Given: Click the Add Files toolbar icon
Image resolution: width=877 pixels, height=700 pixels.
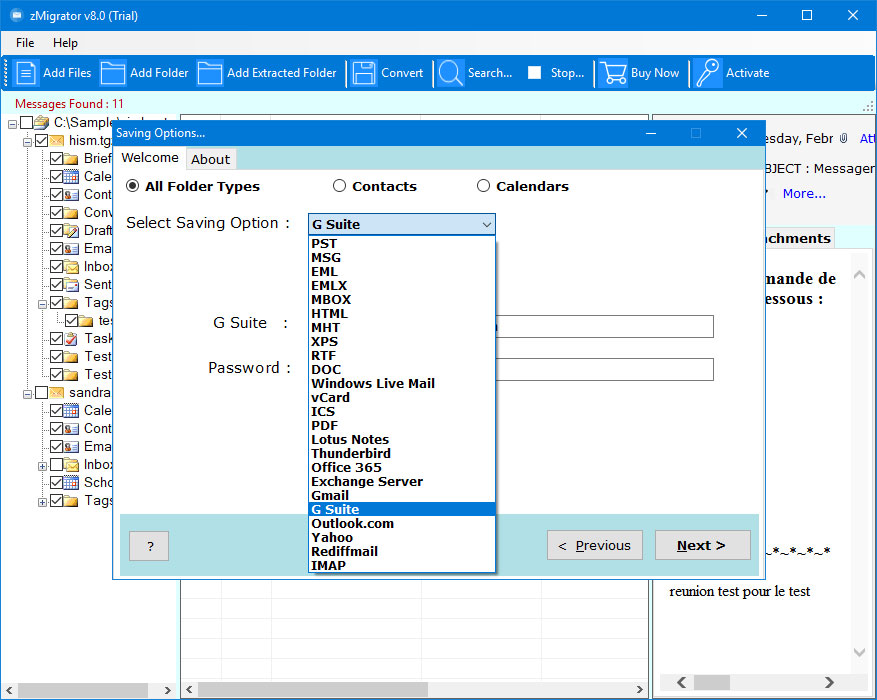Looking at the screenshot, I should pos(26,73).
